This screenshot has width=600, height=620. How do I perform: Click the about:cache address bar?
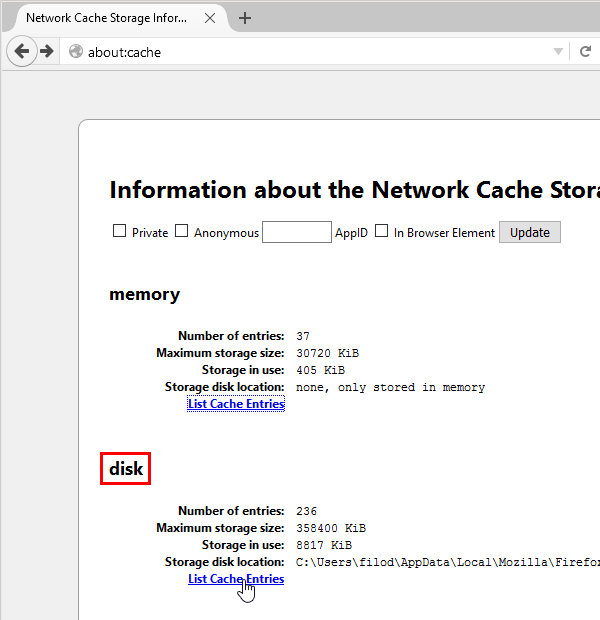click(x=309, y=52)
